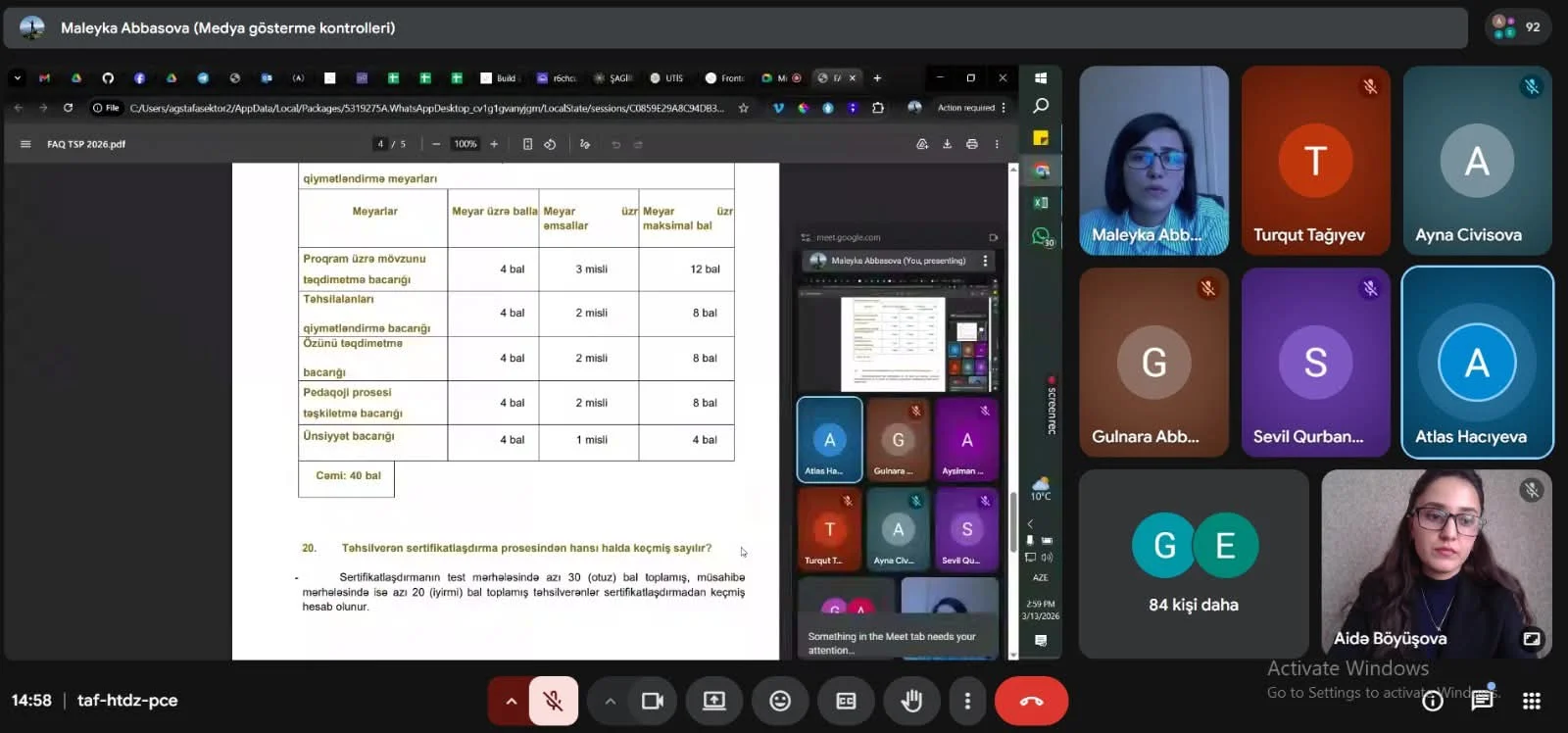Open the chat panel icon
1568x733 pixels.
[1482, 700]
